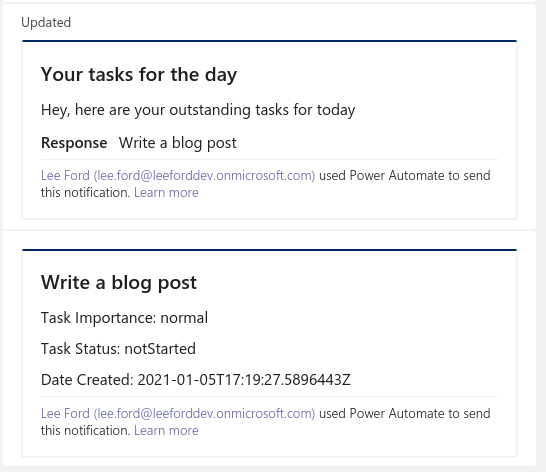Viewport: 546px width, 472px height.
Task: Open Learn more in Write a blog post card
Action: tap(166, 431)
